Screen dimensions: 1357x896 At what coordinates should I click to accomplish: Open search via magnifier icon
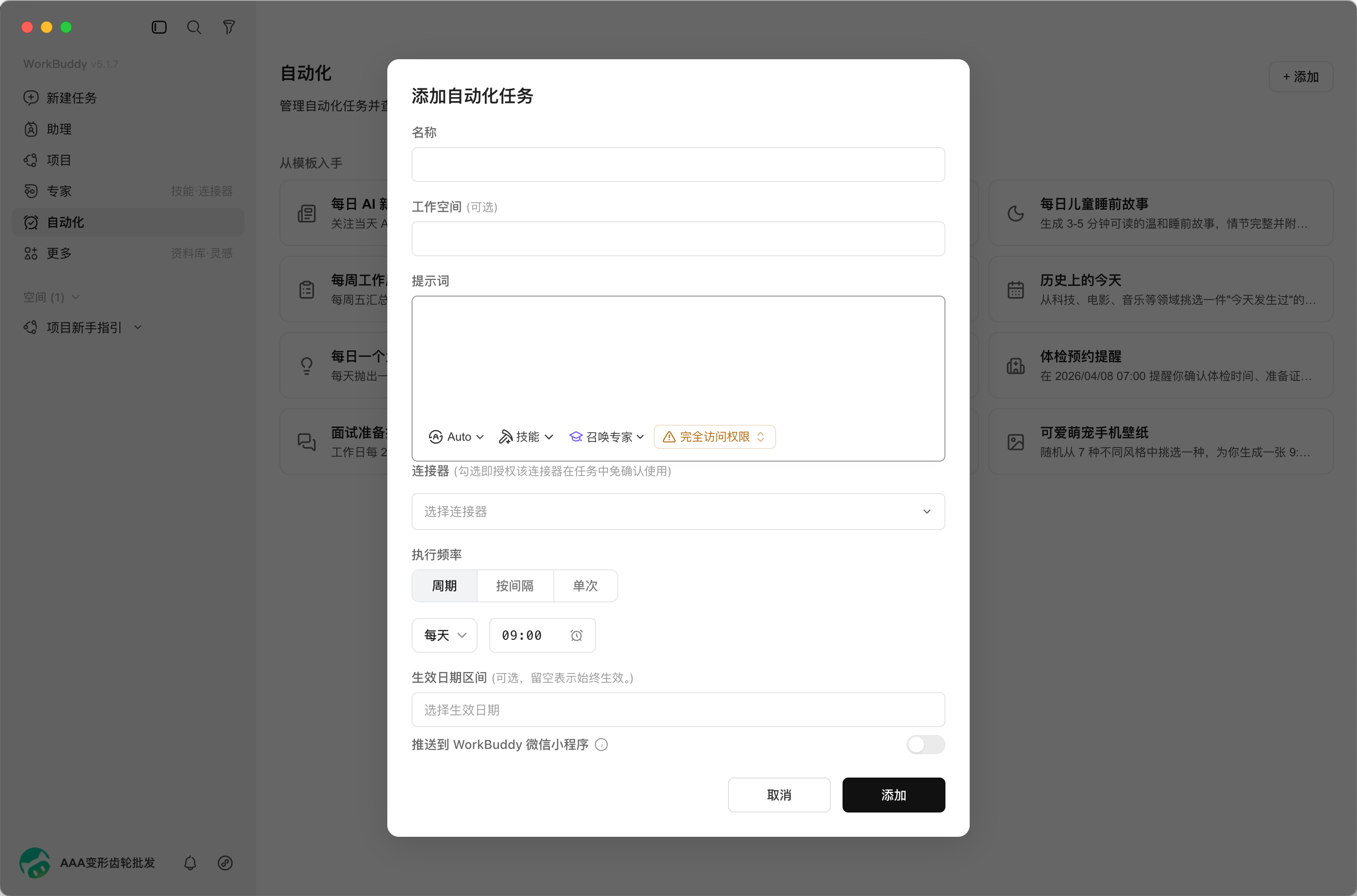(x=194, y=28)
